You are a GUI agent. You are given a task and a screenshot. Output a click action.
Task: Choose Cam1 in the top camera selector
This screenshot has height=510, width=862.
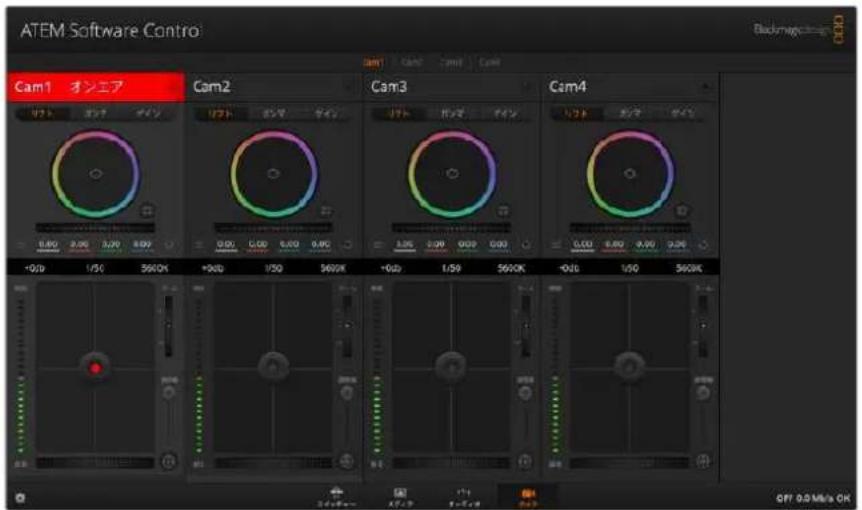pos(373,63)
